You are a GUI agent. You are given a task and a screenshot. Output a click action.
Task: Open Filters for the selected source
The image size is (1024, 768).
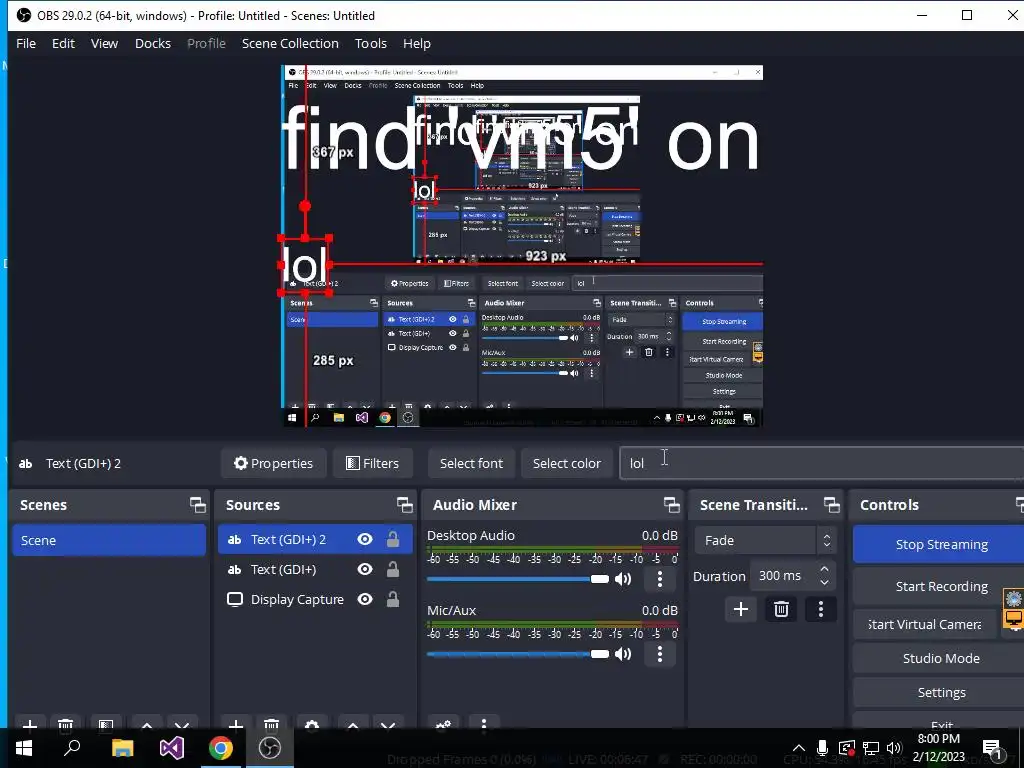coord(372,463)
